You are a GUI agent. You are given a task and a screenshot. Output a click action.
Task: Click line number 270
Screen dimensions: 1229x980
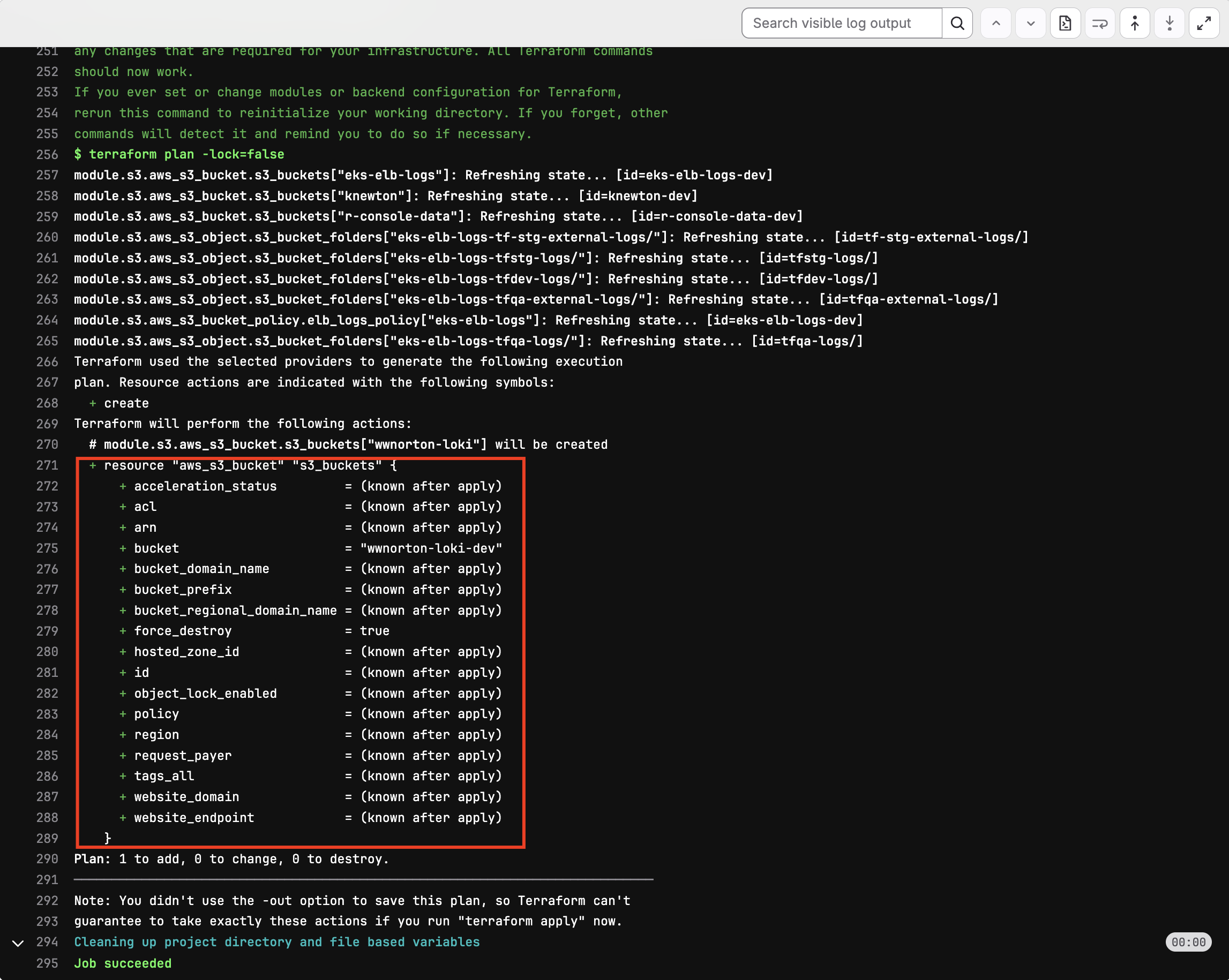point(47,444)
